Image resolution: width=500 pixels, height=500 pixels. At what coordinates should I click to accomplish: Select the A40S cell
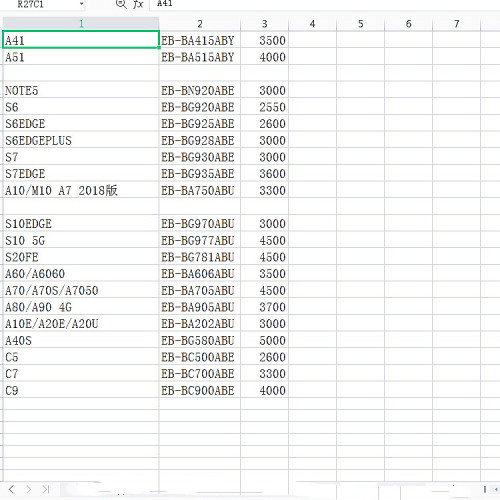tap(81, 340)
